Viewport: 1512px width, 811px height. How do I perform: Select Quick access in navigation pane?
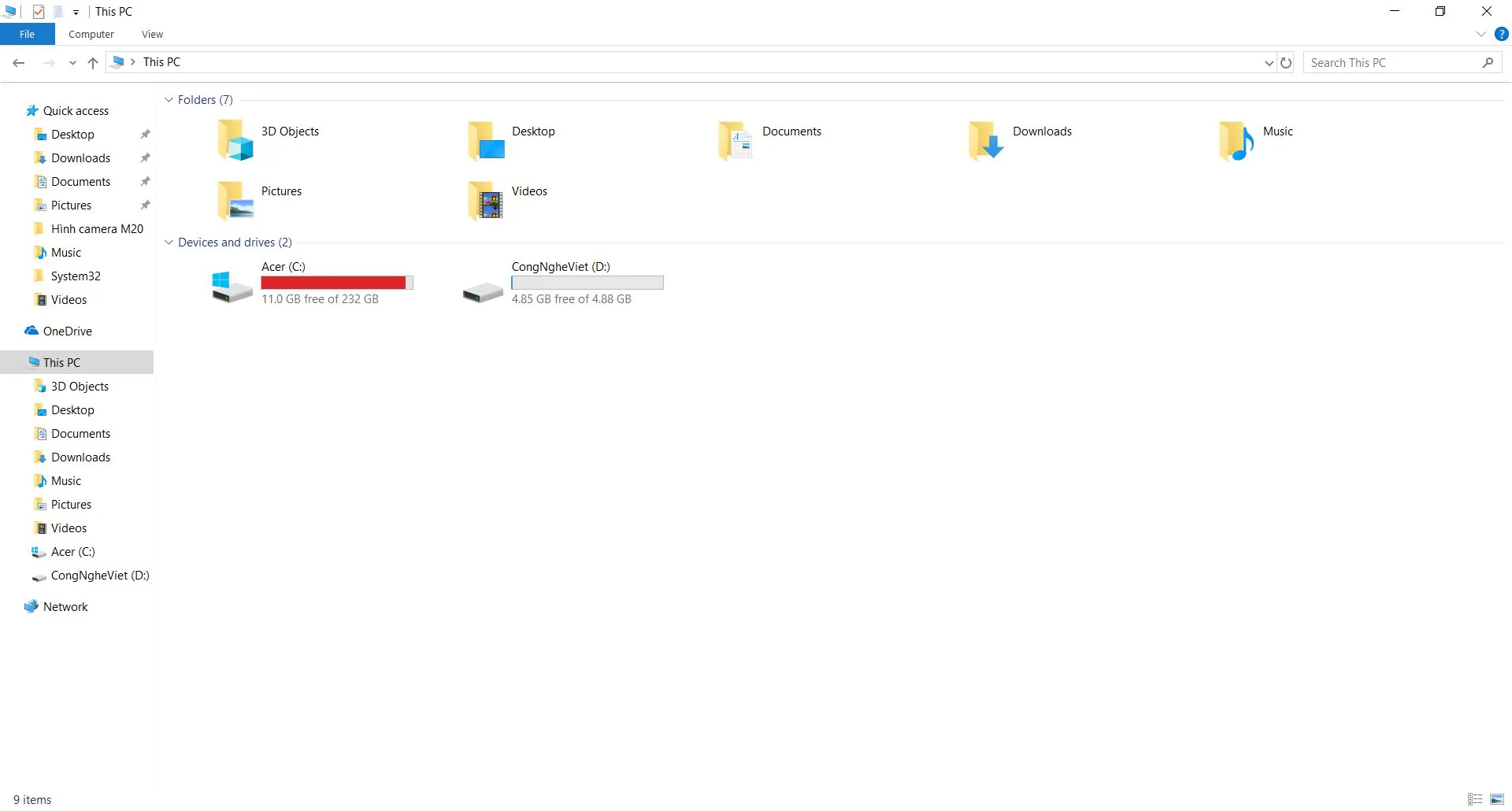[x=76, y=111]
